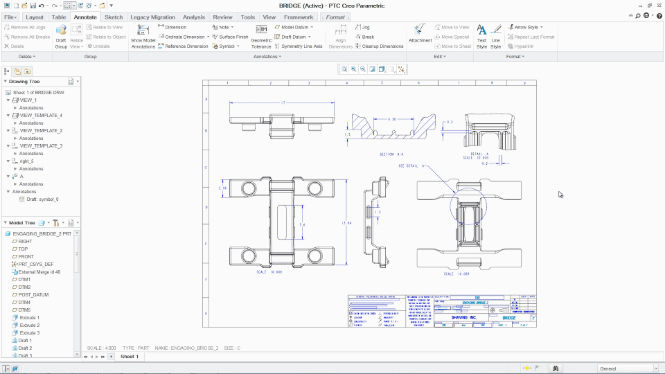Click Model Tree vertical scrollbar
Viewport: 665px width, 374px height.
click(77, 294)
